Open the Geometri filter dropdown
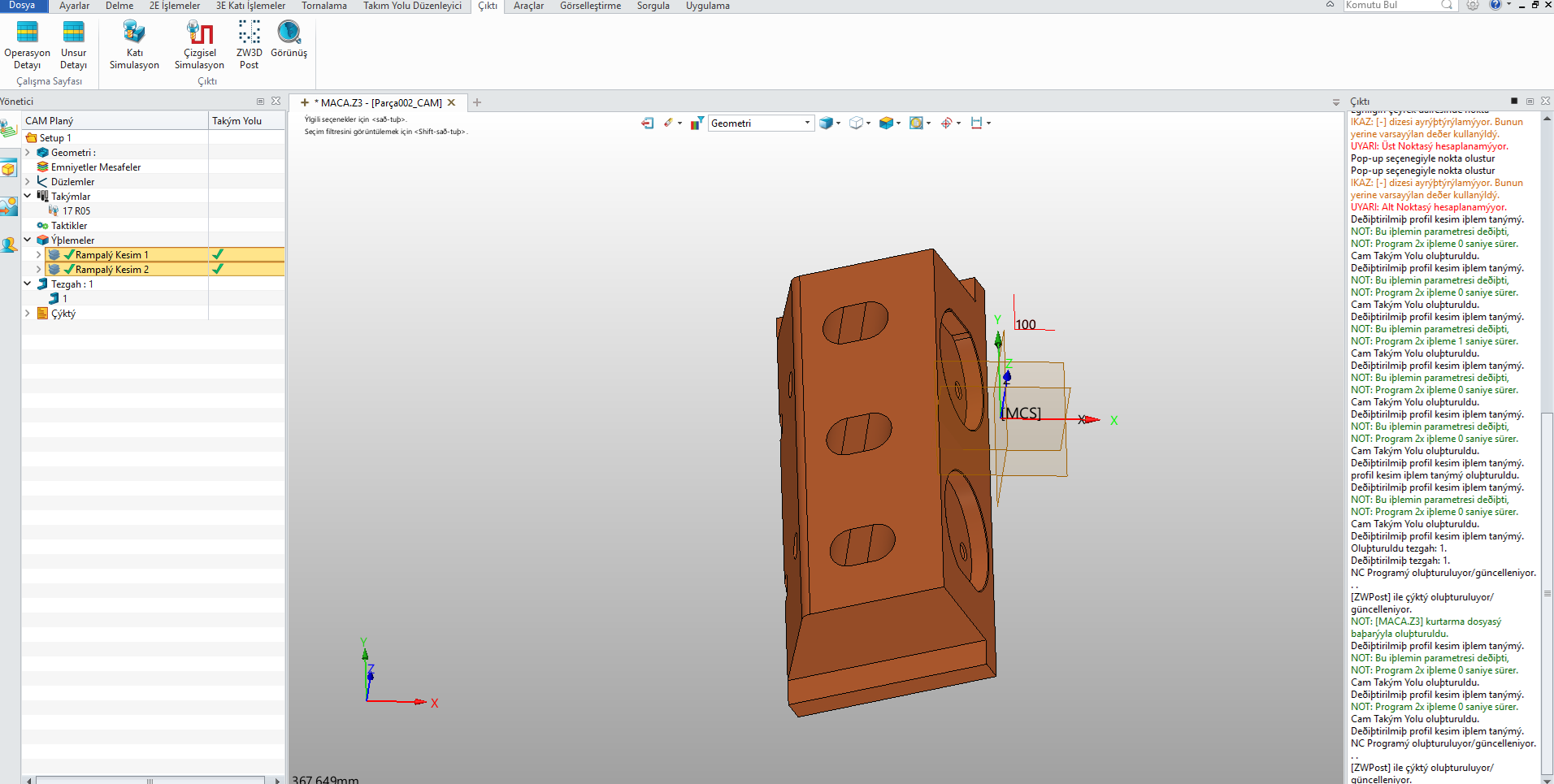The height and width of the screenshot is (784, 1554). [x=807, y=123]
